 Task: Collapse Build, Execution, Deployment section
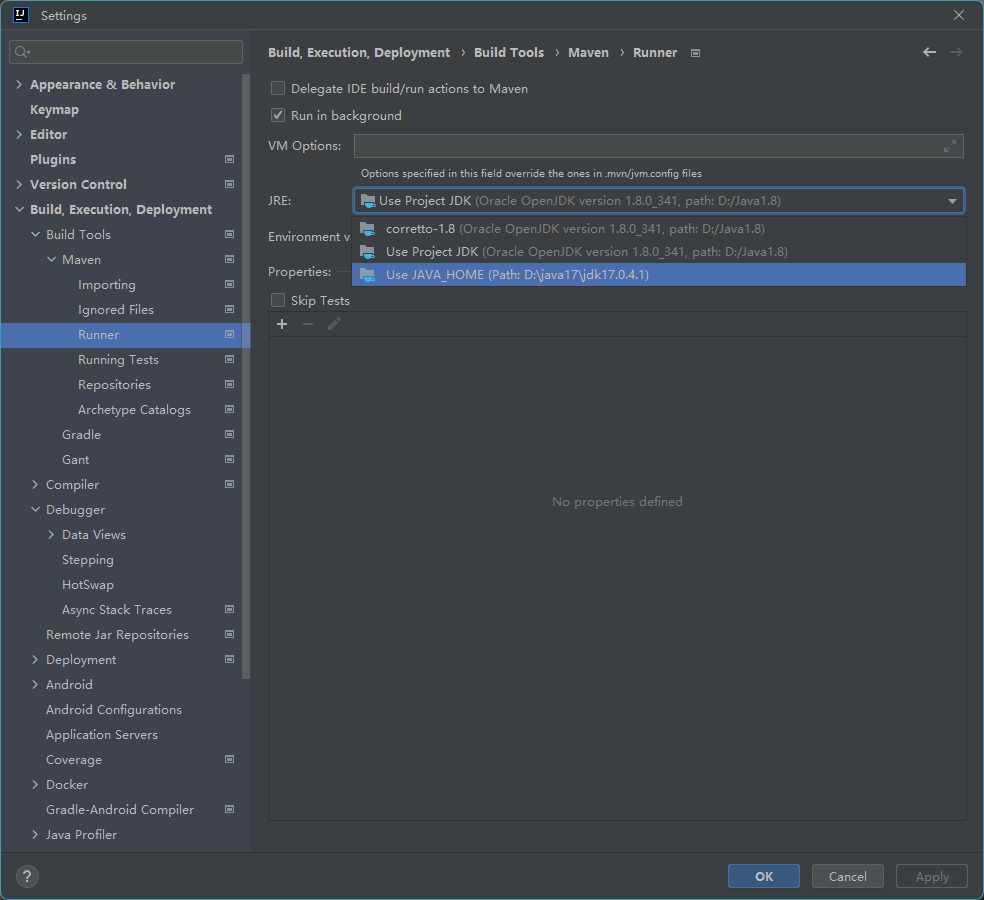point(19,210)
